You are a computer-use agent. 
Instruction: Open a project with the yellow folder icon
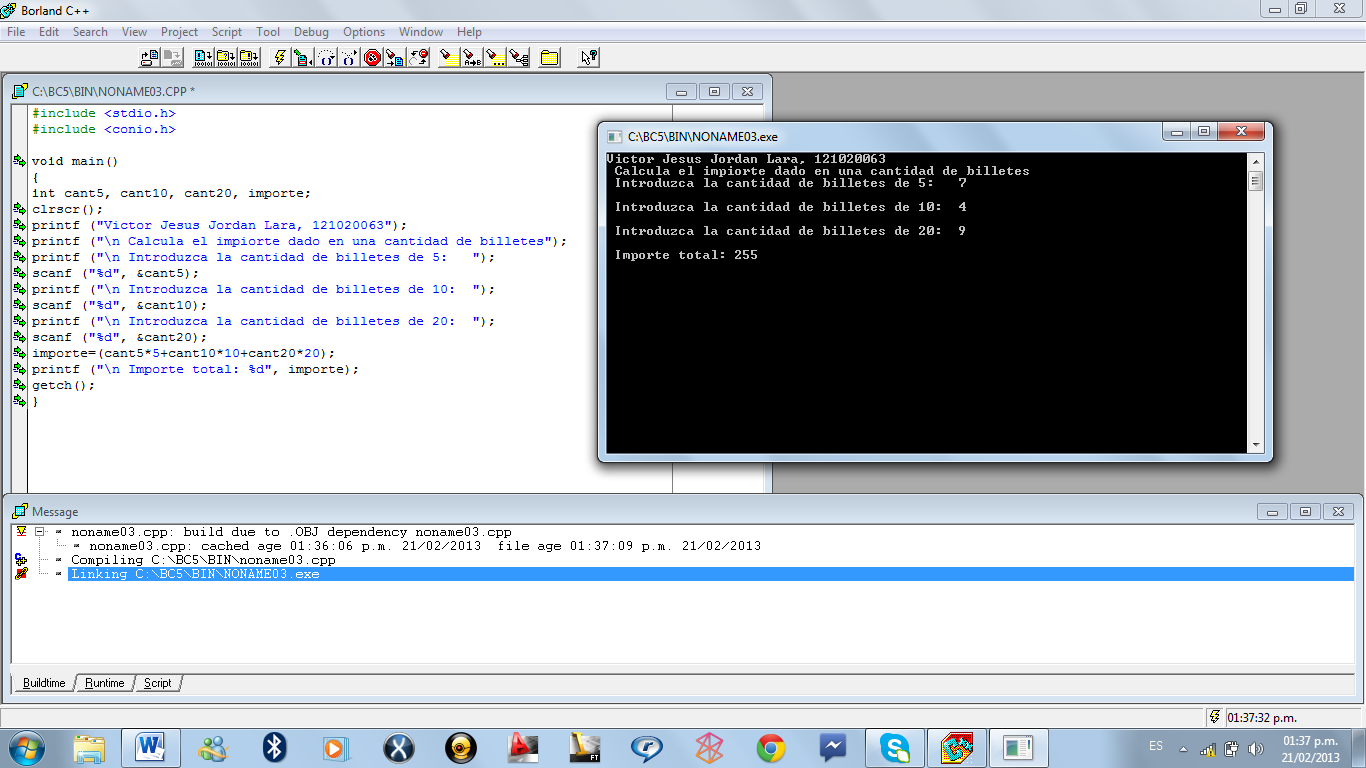tap(547, 57)
